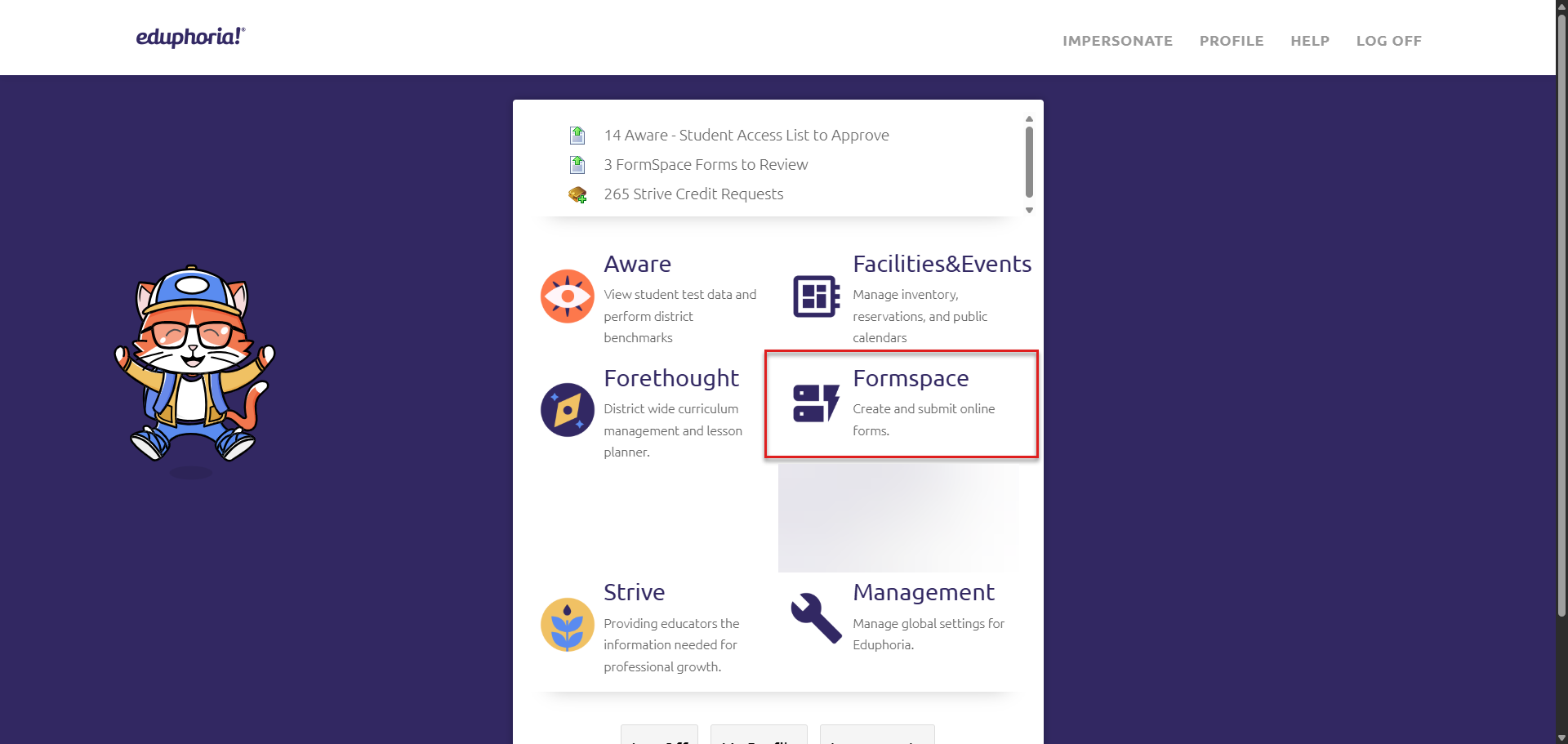Open 3 FormSpace Forms to Review link
Image resolution: width=1568 pixels, height=744 pixels.
[706, 165]
